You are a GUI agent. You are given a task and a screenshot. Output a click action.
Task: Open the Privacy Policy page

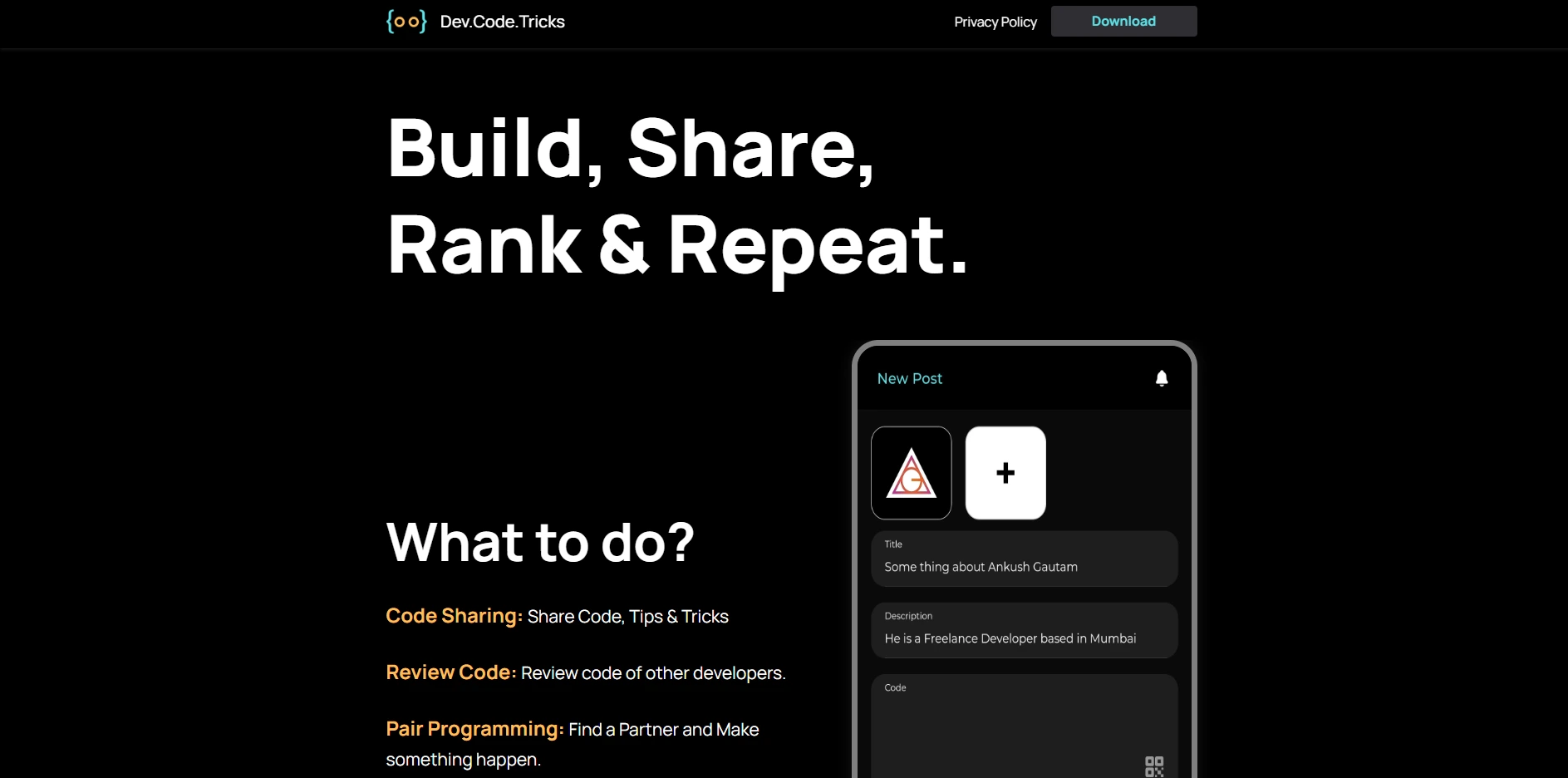pos(995,22)
